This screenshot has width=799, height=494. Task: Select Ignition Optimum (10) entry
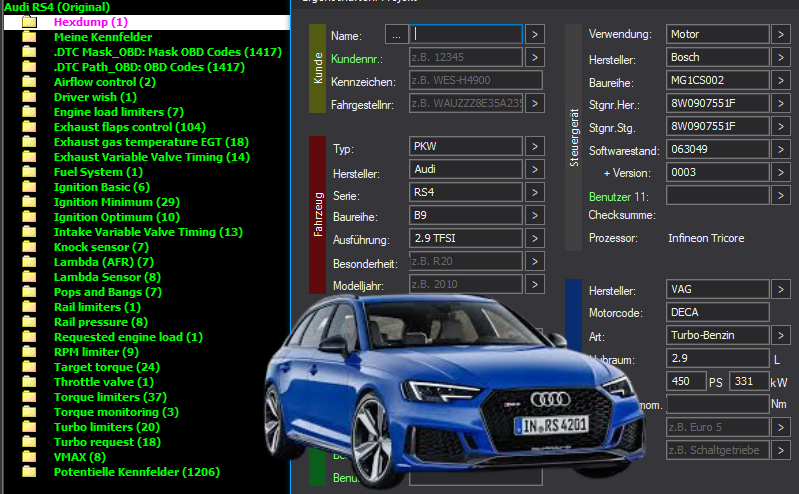pyautogui.click(x=117, y=217)
